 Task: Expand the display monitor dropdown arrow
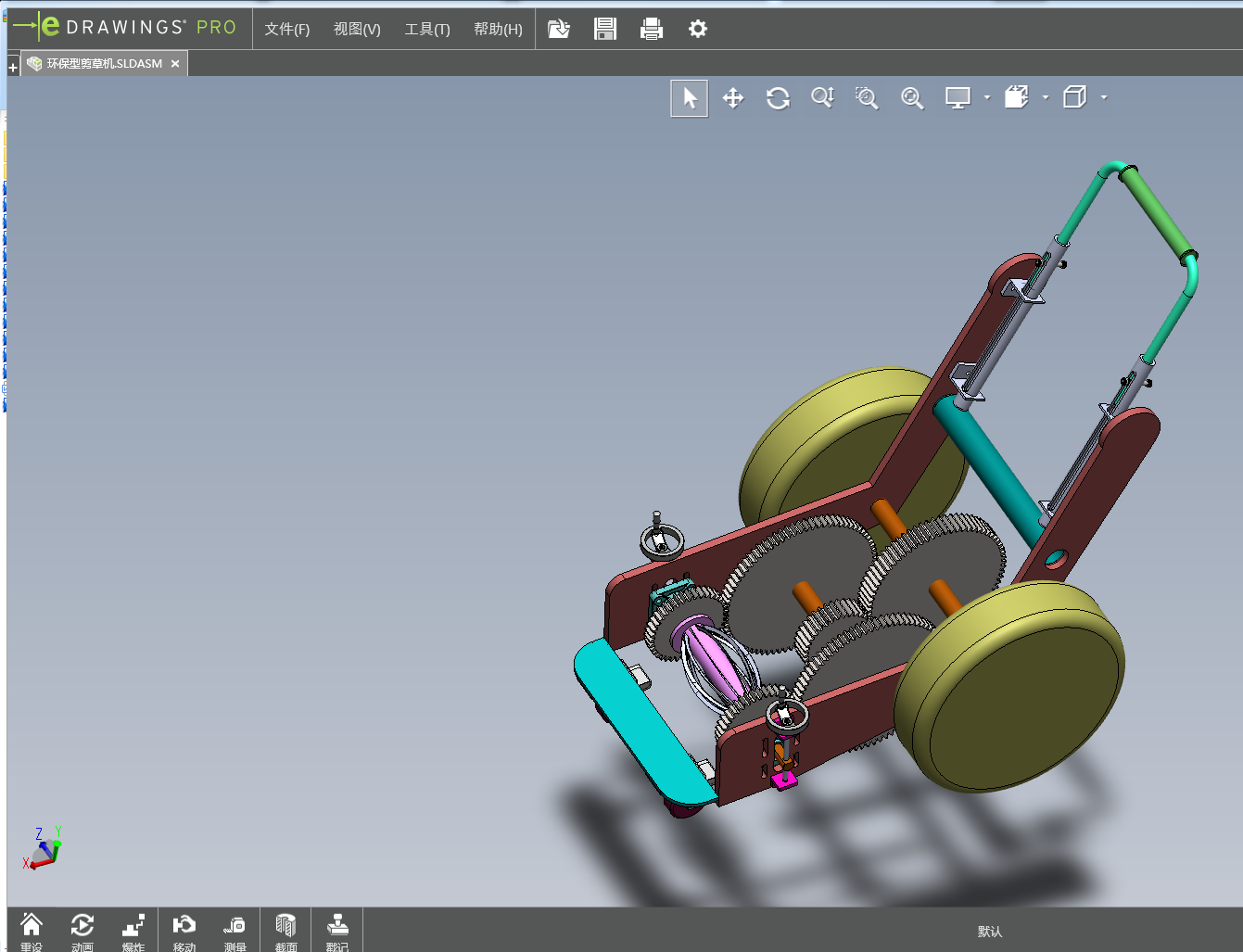click(987, 97)
